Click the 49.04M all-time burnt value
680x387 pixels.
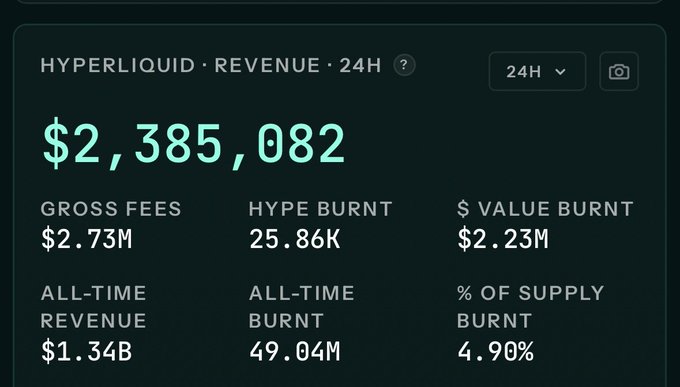pos(294,351)
